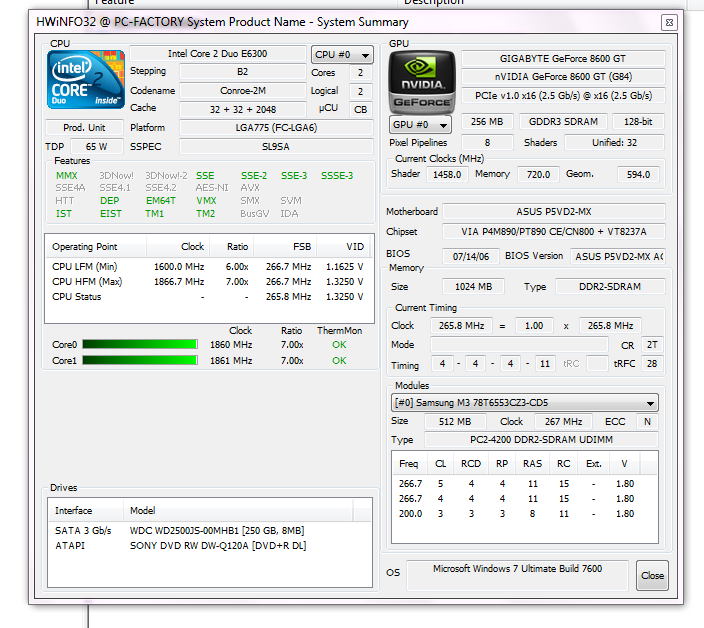Click the SL9SA SSPEC field
Image resolution: width=704 pixels, height=628 pixels.
[x=276, y=147]
